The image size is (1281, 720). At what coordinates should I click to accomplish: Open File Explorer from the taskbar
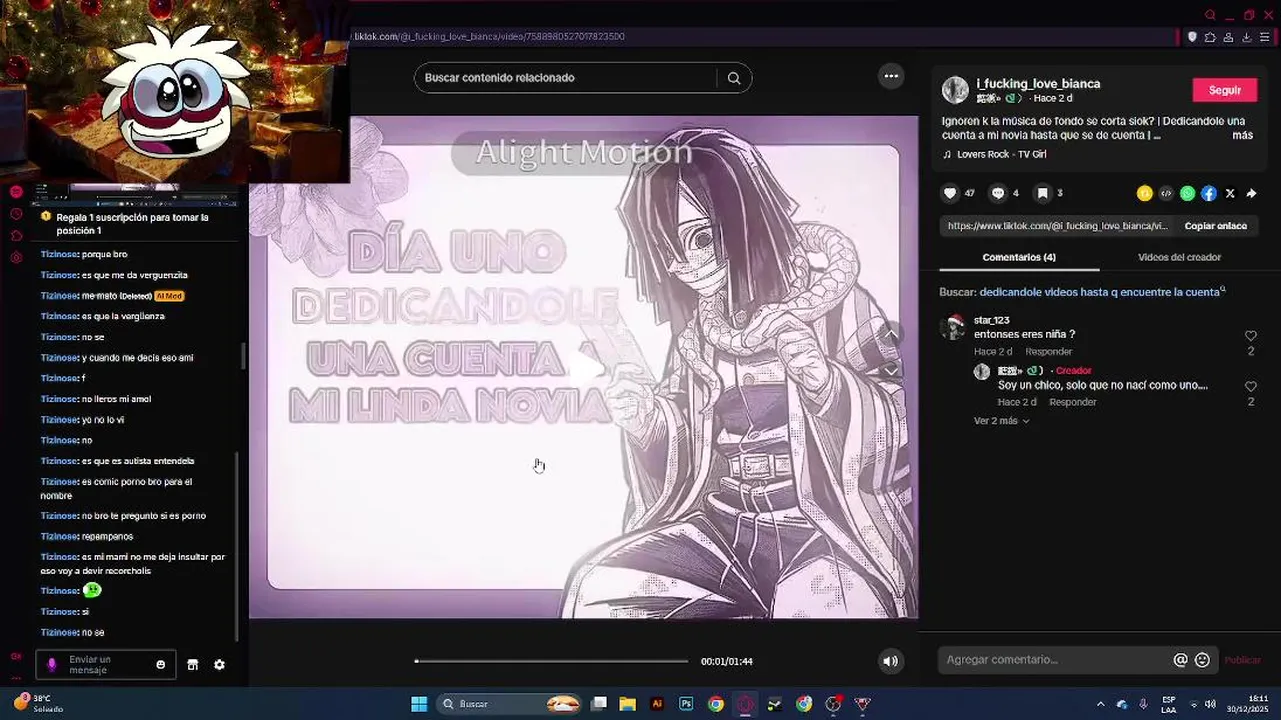pyautogui.click(x=627, y=704)
